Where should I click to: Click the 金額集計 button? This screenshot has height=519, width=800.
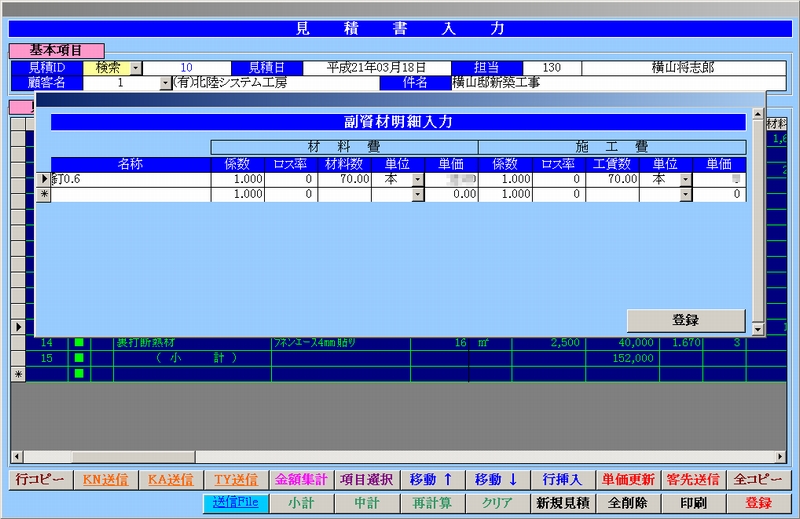point(301,480)
